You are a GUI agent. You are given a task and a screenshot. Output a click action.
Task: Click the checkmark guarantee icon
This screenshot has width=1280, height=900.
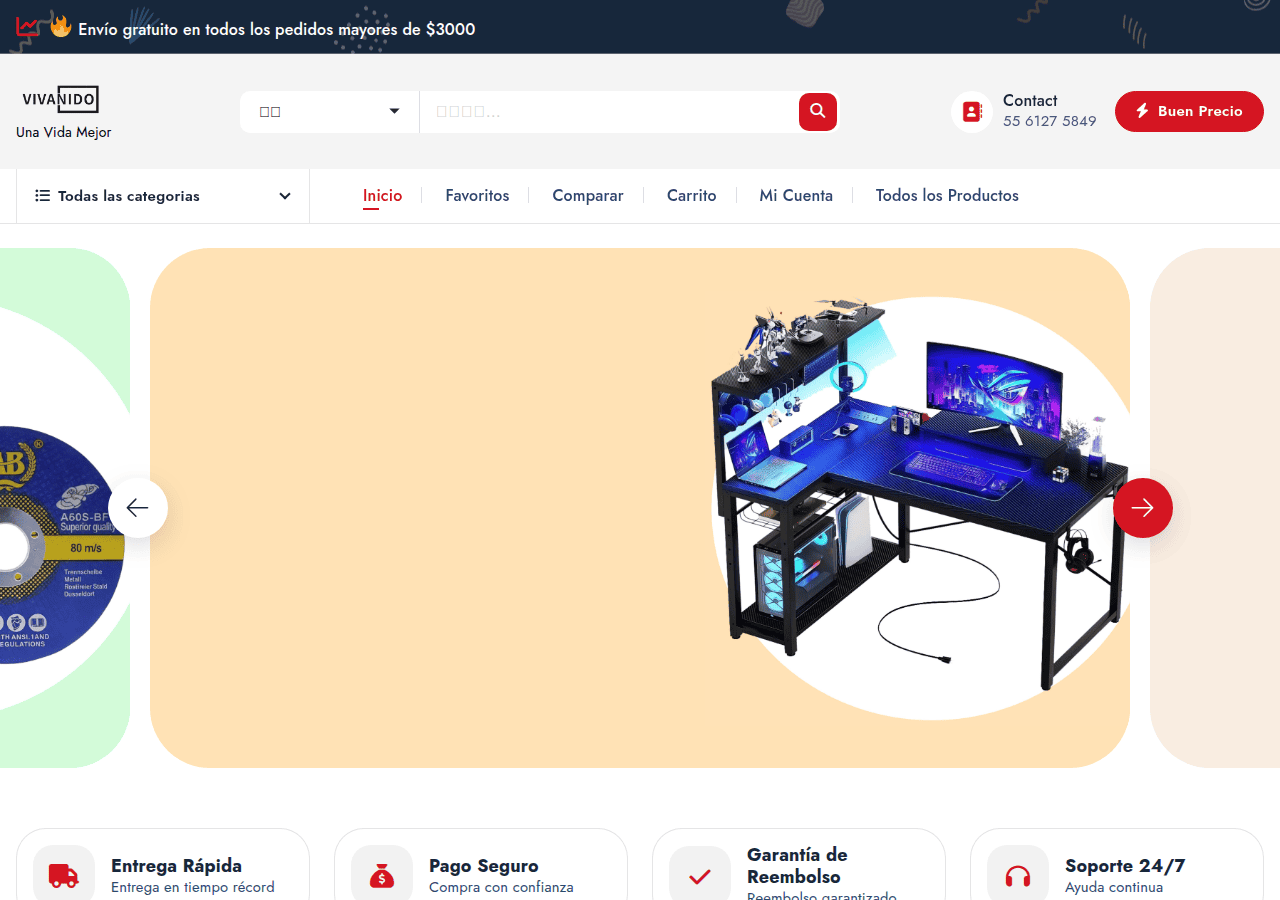(x=700, y=877)
